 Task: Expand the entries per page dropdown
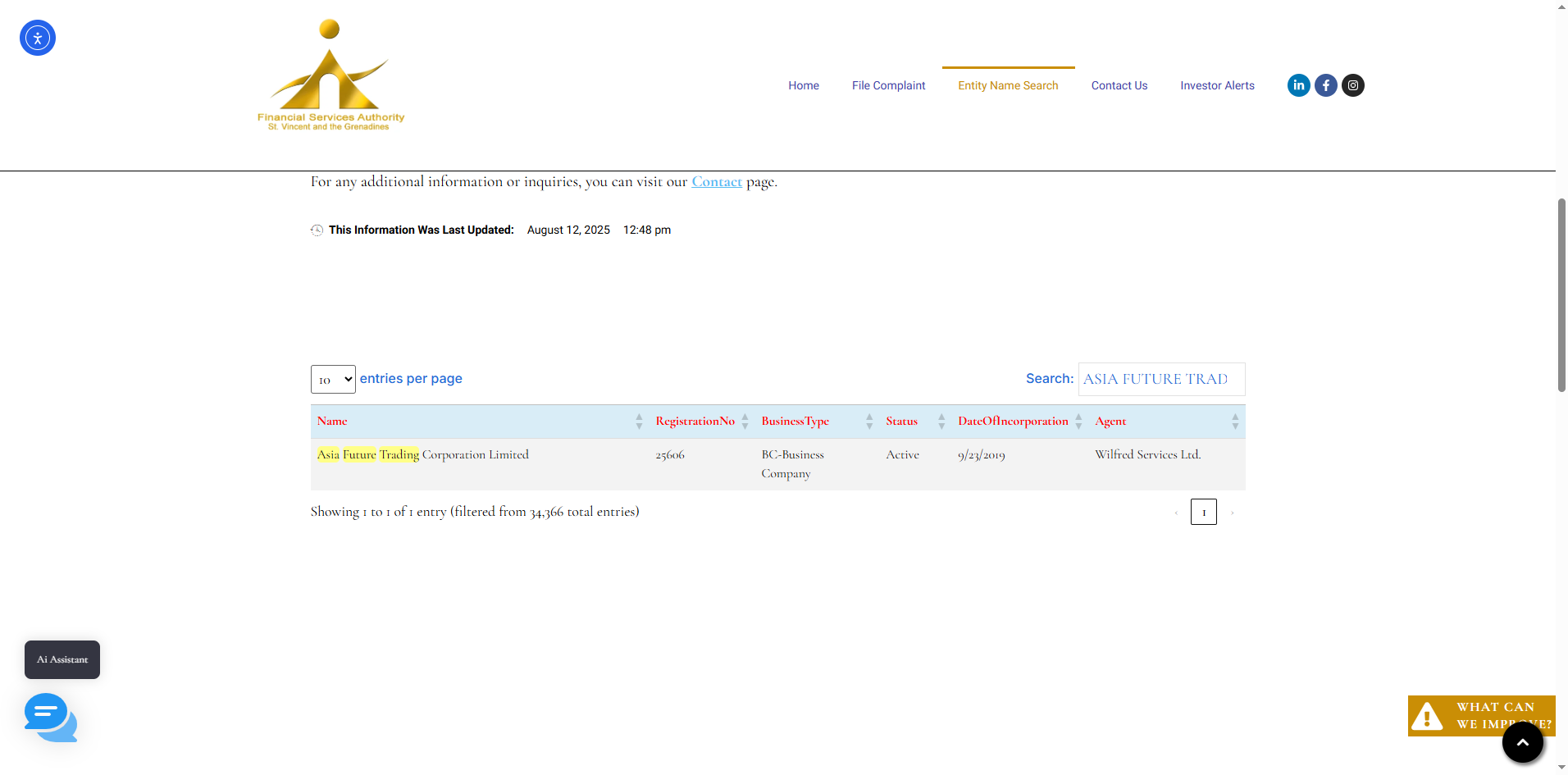coord(333,379)
